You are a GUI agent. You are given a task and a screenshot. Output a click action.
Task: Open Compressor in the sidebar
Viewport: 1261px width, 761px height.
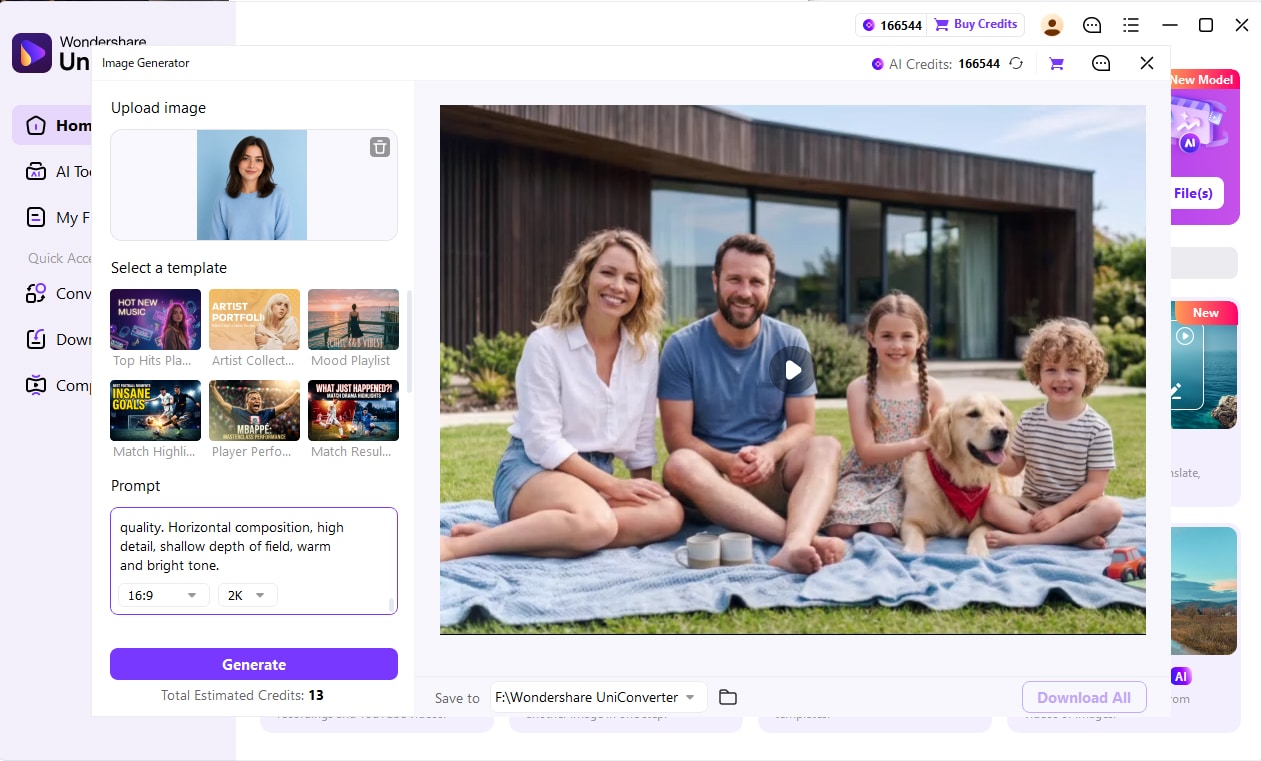pyautogui.click(x=59, y=385)
